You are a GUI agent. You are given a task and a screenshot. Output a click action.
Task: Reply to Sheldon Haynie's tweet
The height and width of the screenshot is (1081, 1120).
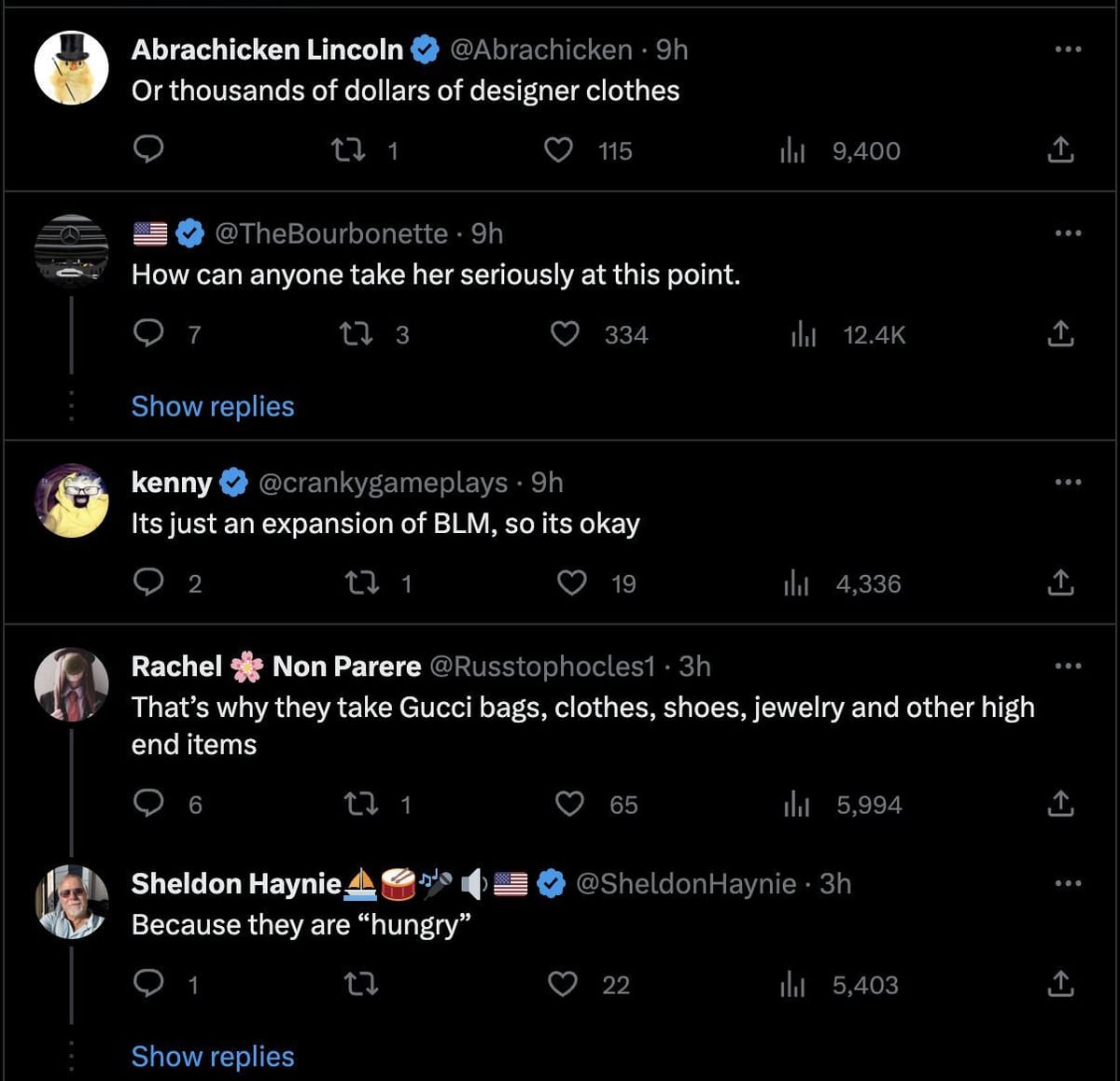[x=149, y=984]
